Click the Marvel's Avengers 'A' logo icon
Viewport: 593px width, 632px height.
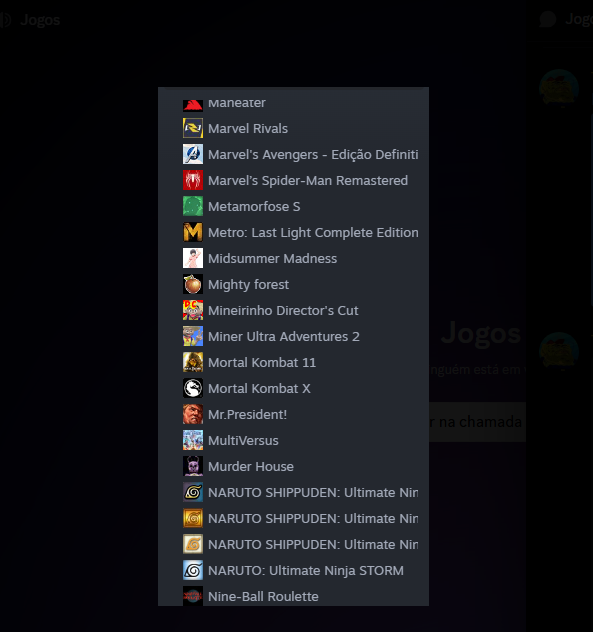click(193, 154)
